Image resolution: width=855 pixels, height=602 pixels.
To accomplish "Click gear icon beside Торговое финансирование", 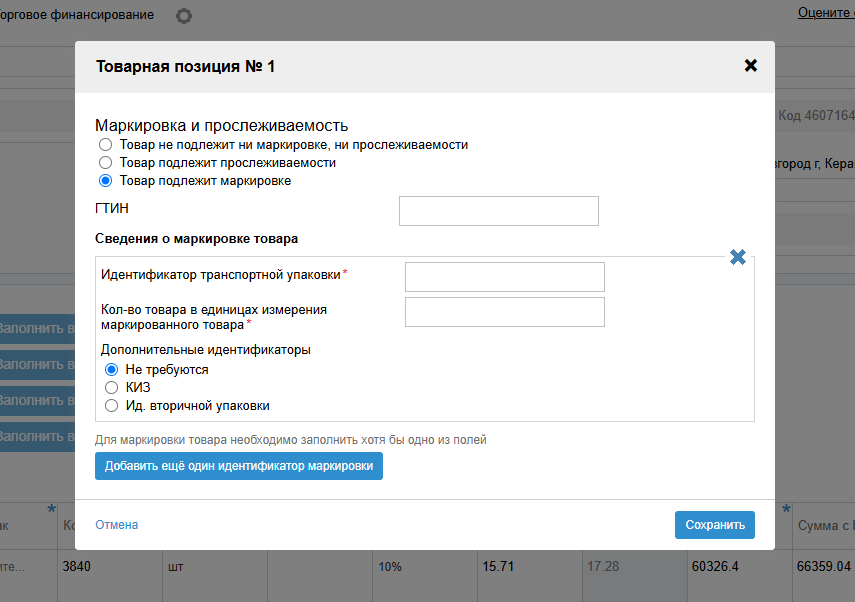I will coord(183,16).
